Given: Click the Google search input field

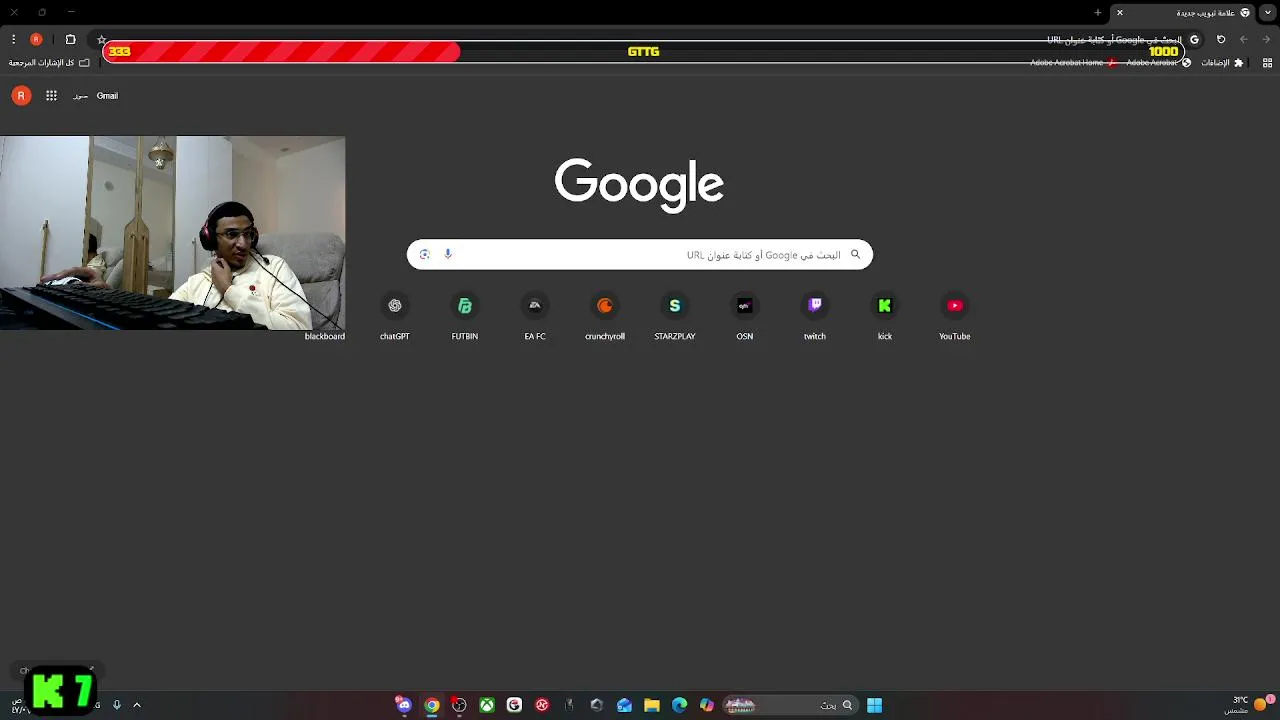Looking at the screenshot, I should 640,254.
